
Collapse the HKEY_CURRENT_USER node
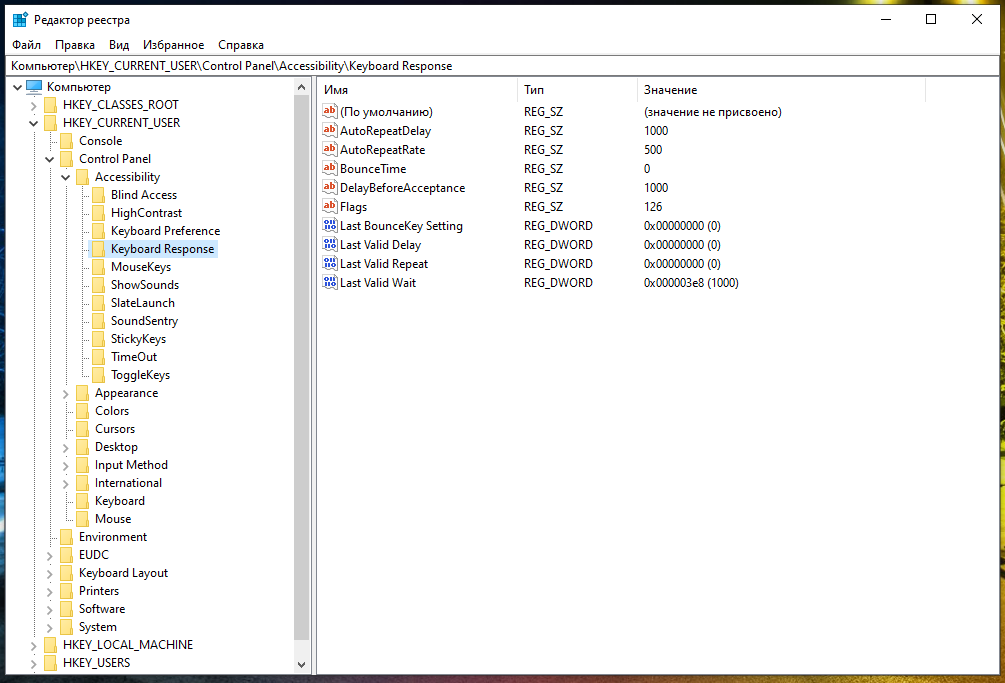(x=33, y=123)
